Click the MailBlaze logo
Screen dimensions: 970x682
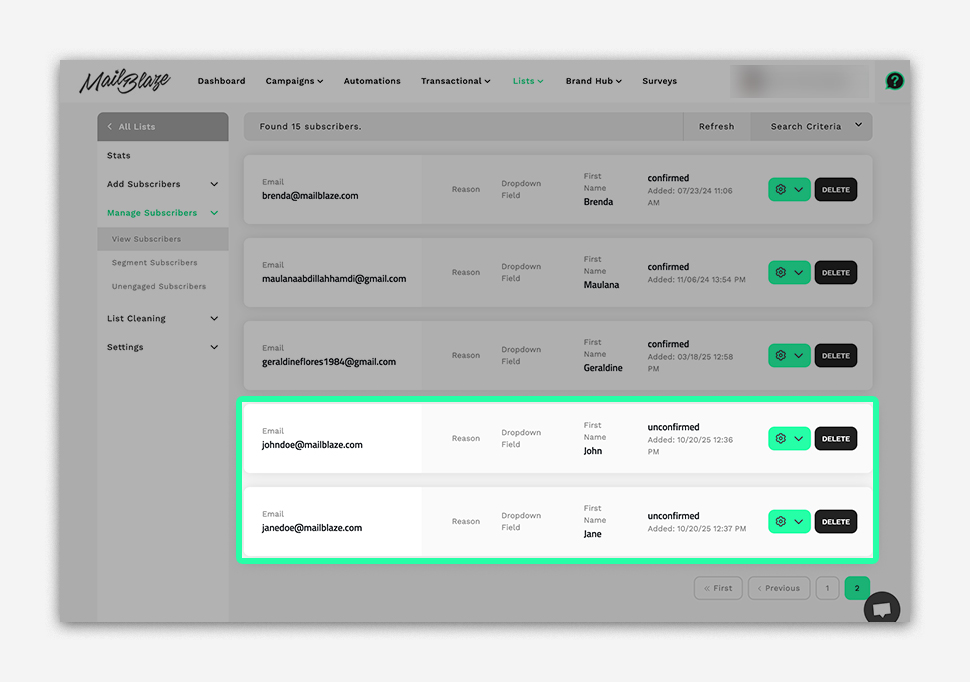pyautogui.click(x=125, y=82)
